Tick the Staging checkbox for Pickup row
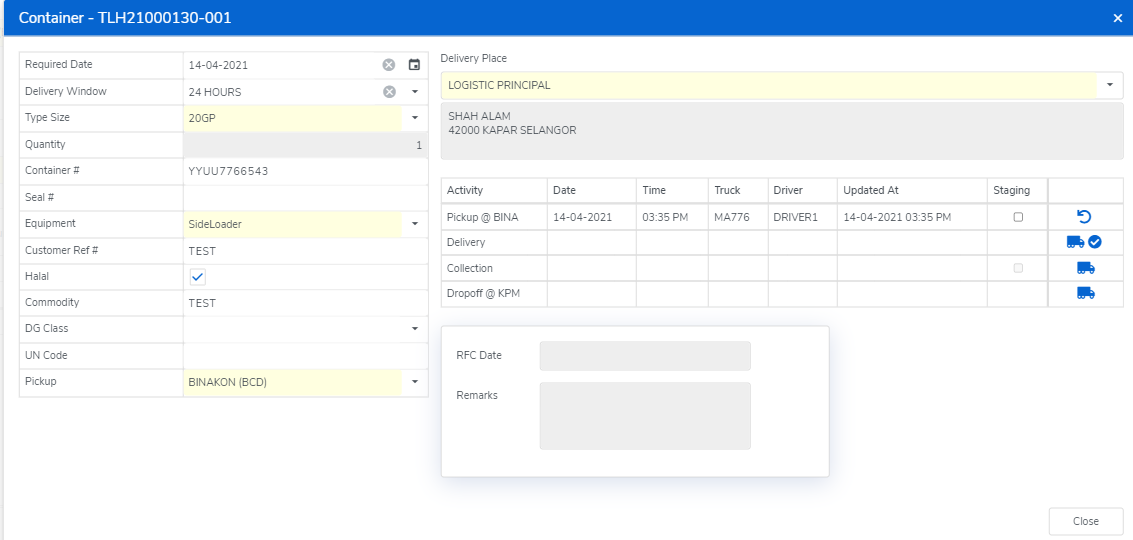Image resolution: width=1133 pixels, height=540 pixels. point(1018,217)
